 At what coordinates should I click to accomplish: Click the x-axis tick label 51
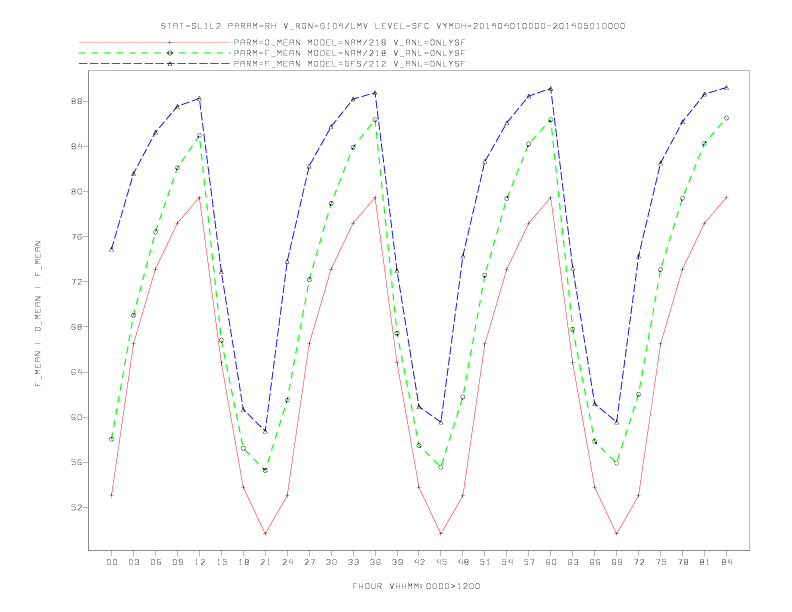[485, 562]
